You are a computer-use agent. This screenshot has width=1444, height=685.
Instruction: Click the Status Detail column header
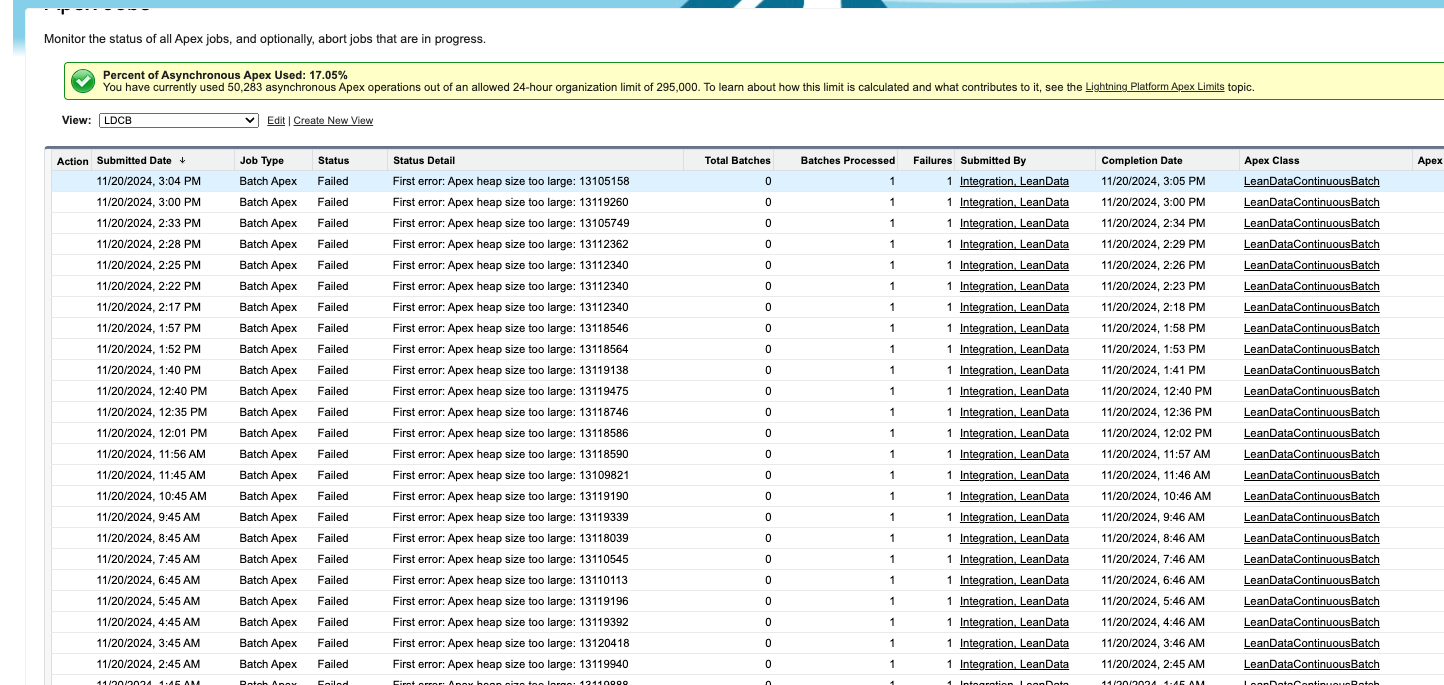tap(424, 160)
